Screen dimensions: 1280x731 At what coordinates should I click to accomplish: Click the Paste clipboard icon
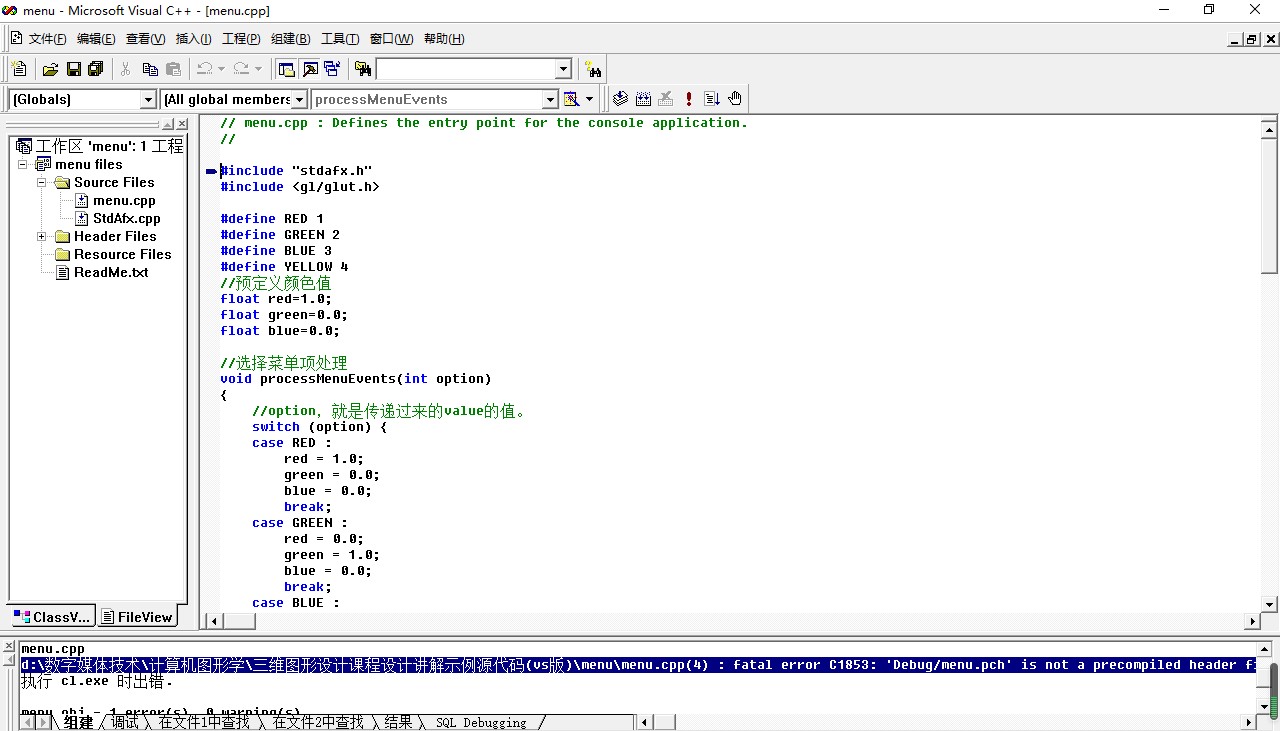174,69
